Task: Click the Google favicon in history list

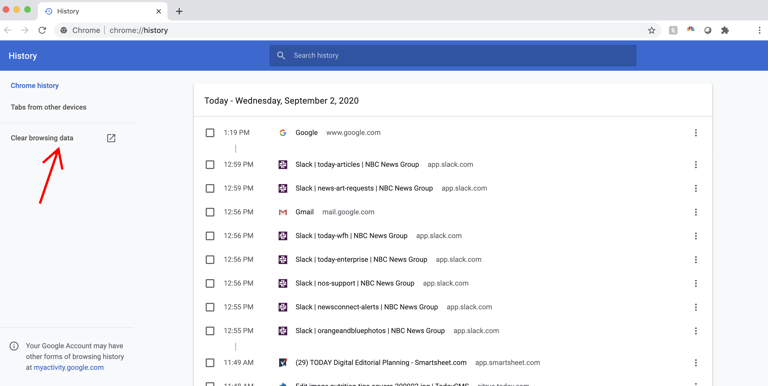Action: click(x=283, y=133)
